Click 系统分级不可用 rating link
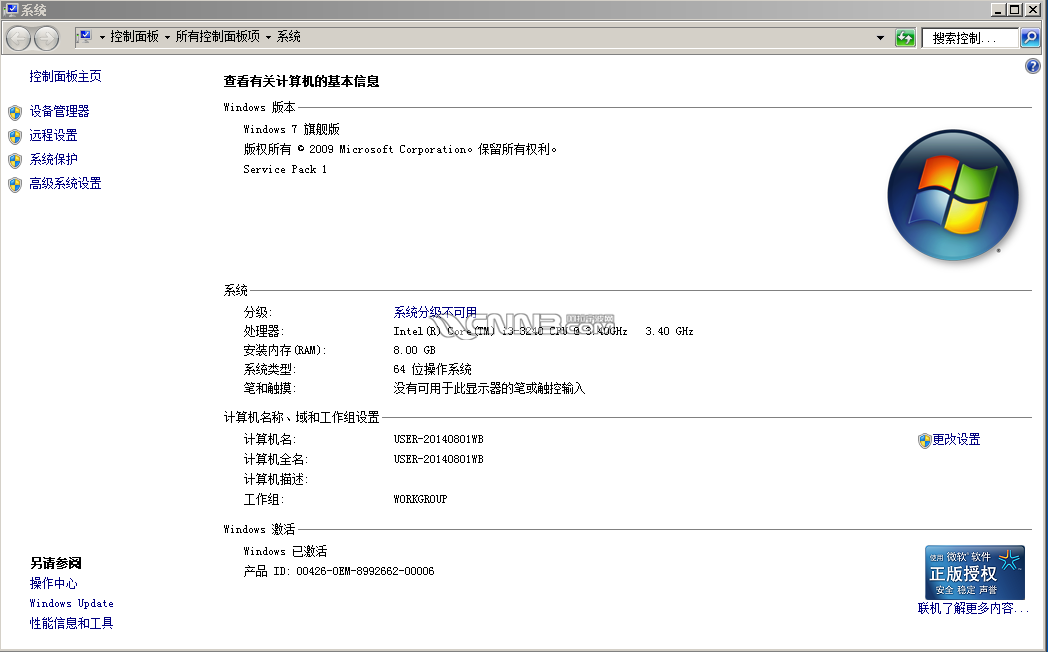Screen dimensions: 1048x652 435,312
